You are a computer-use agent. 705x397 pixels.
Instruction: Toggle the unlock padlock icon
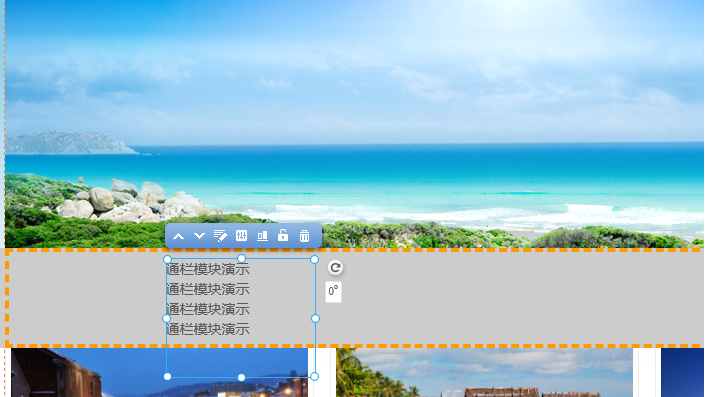283,235
